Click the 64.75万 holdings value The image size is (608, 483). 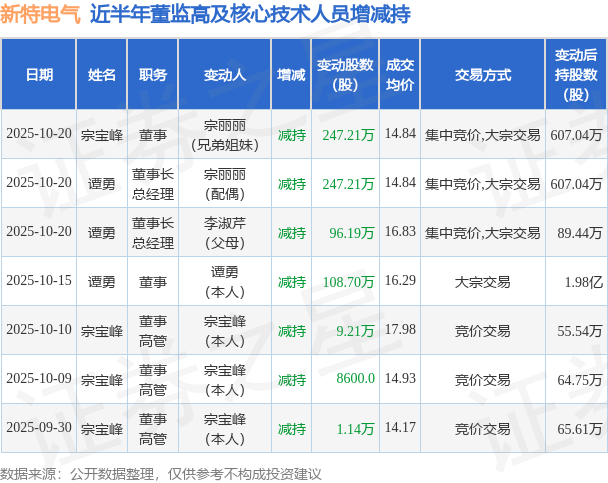tap(580, 380)
